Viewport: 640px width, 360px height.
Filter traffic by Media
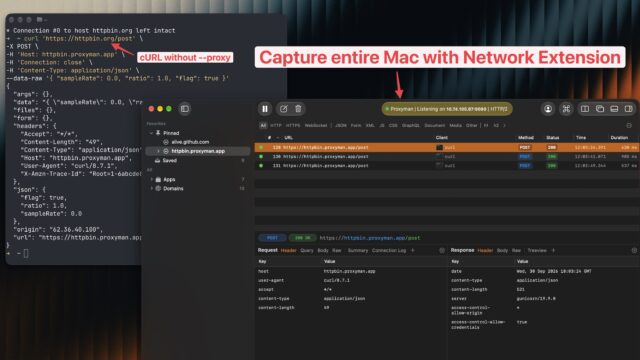456,125
